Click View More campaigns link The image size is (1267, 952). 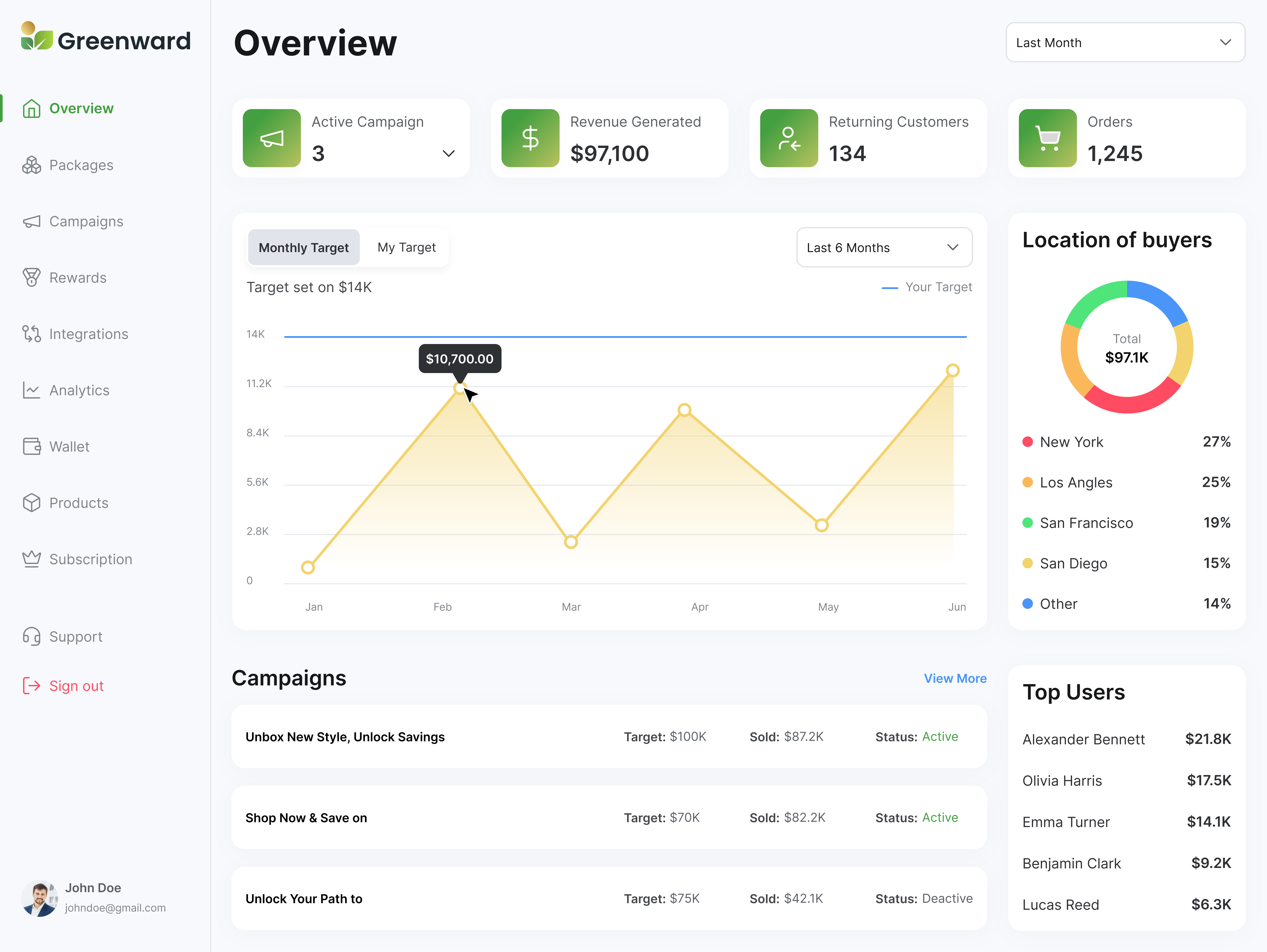click(955, 678)
